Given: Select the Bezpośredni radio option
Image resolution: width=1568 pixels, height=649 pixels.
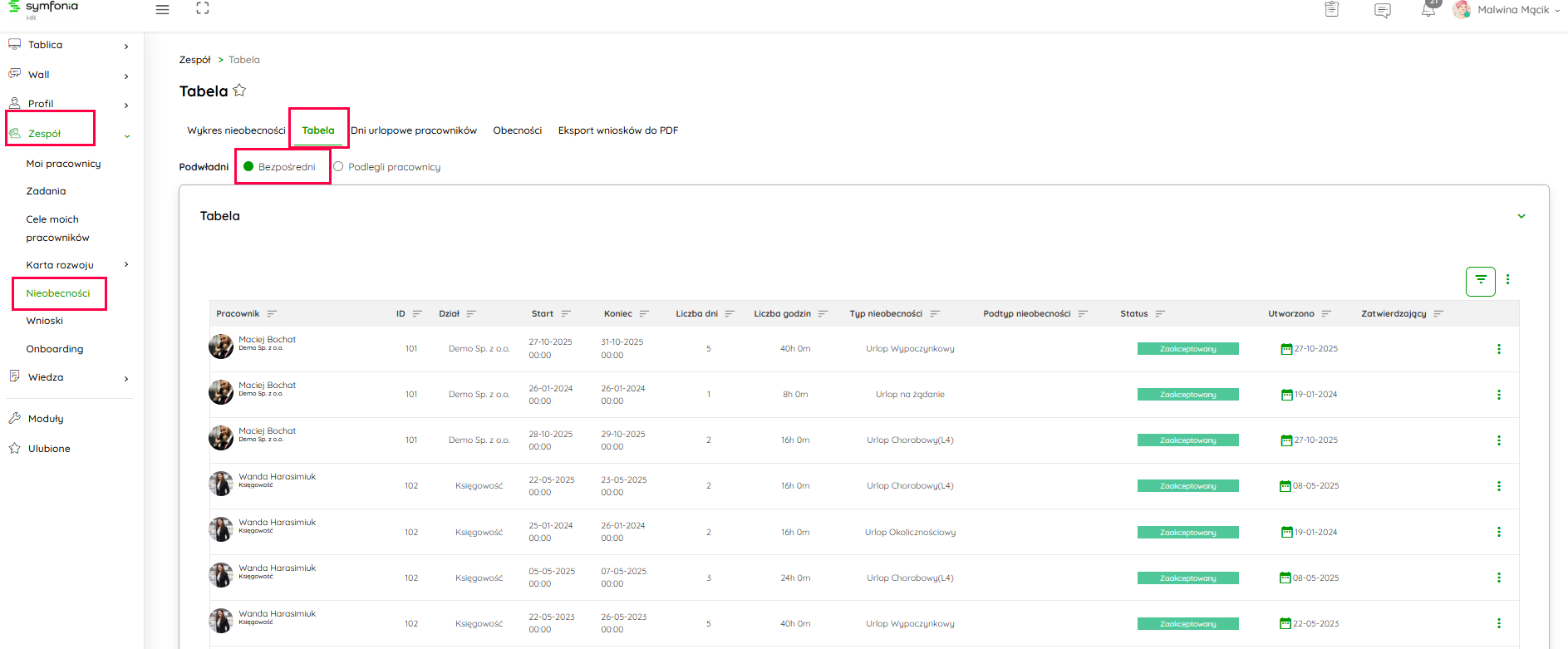Looking at the screenshot, I should tap(248, 167).
